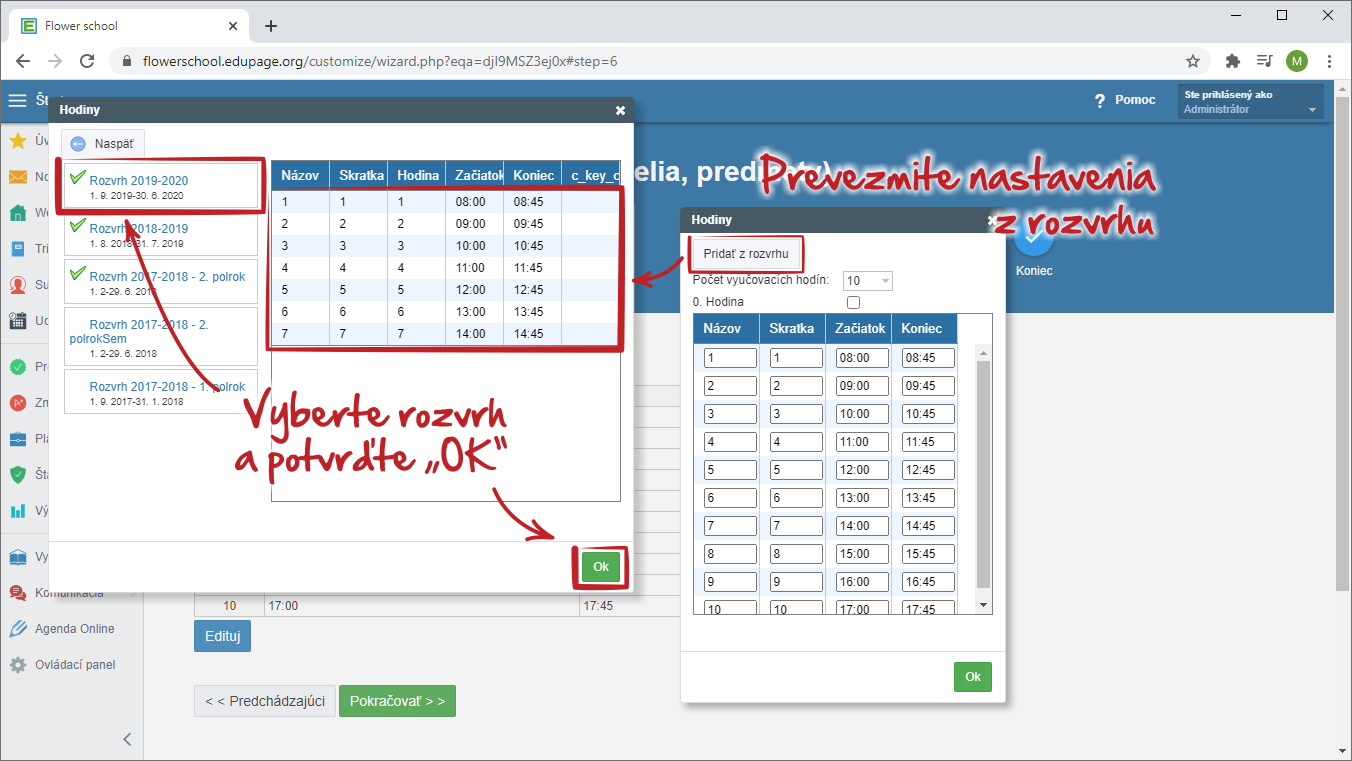This screenshot has width=1352, height=761.
Task: Click the Agenda Online sidebar icon
Action: 17,629
